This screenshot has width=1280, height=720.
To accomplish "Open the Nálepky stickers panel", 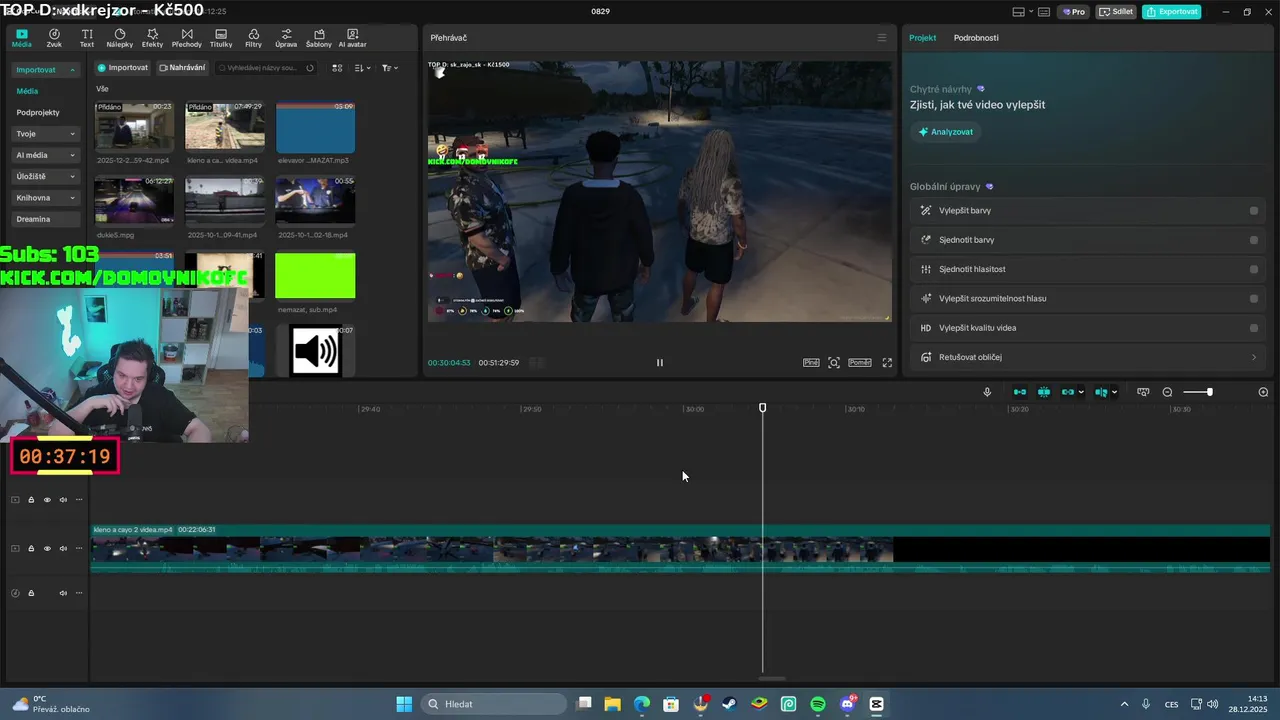I will coord(120,38).
